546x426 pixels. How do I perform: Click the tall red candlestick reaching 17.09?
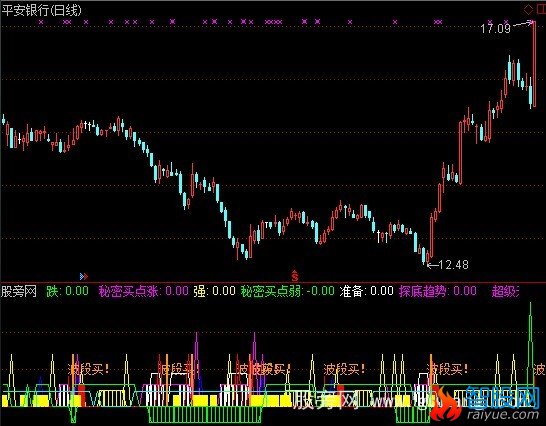click(534, 64)
